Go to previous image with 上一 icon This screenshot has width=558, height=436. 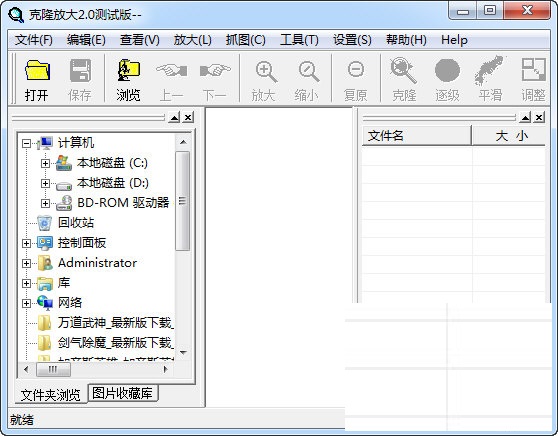(x=172, y=70)
